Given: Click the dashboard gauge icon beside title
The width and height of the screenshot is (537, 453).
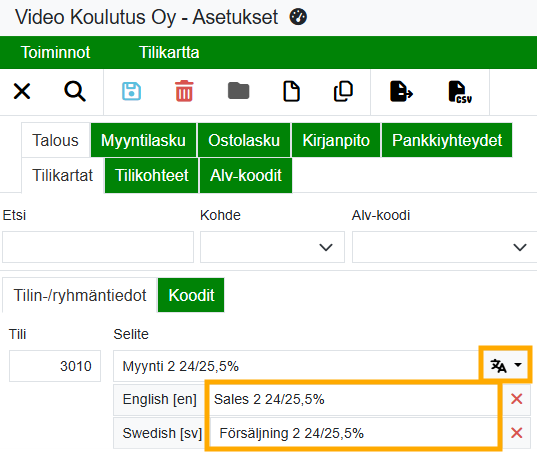Looking at the screenshot, I should pyautogui.click(x=298, y=17).
